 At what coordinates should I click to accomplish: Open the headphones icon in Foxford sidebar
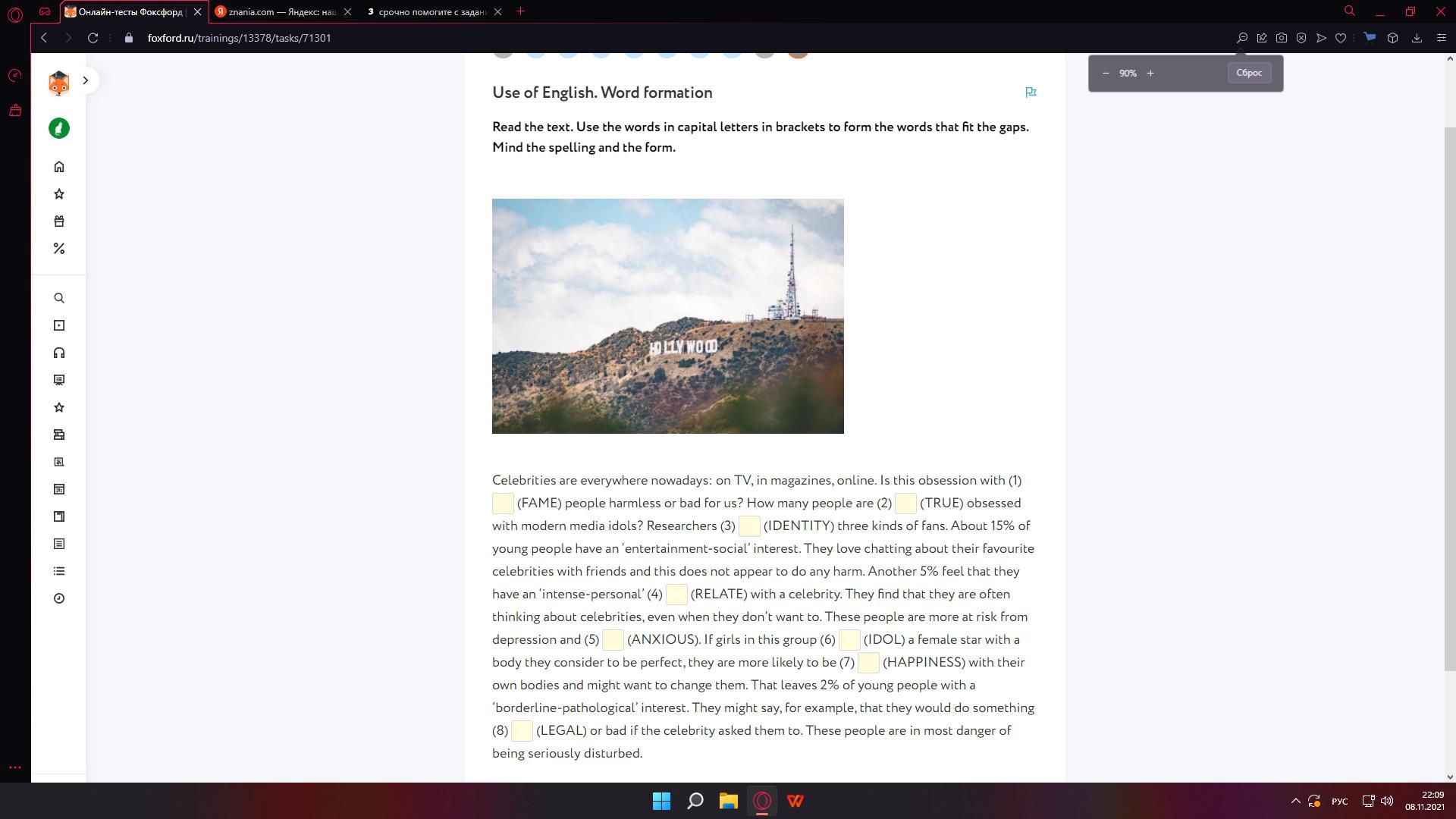59,353
